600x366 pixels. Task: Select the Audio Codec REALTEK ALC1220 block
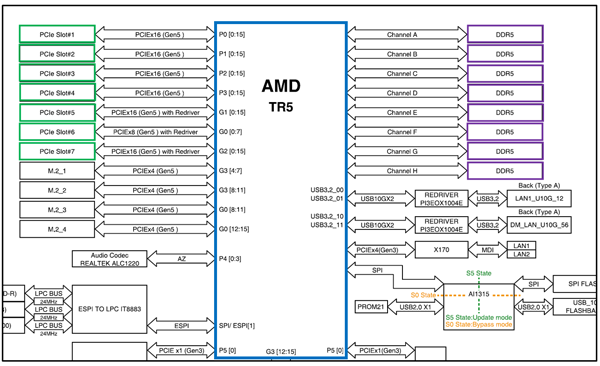109,259
